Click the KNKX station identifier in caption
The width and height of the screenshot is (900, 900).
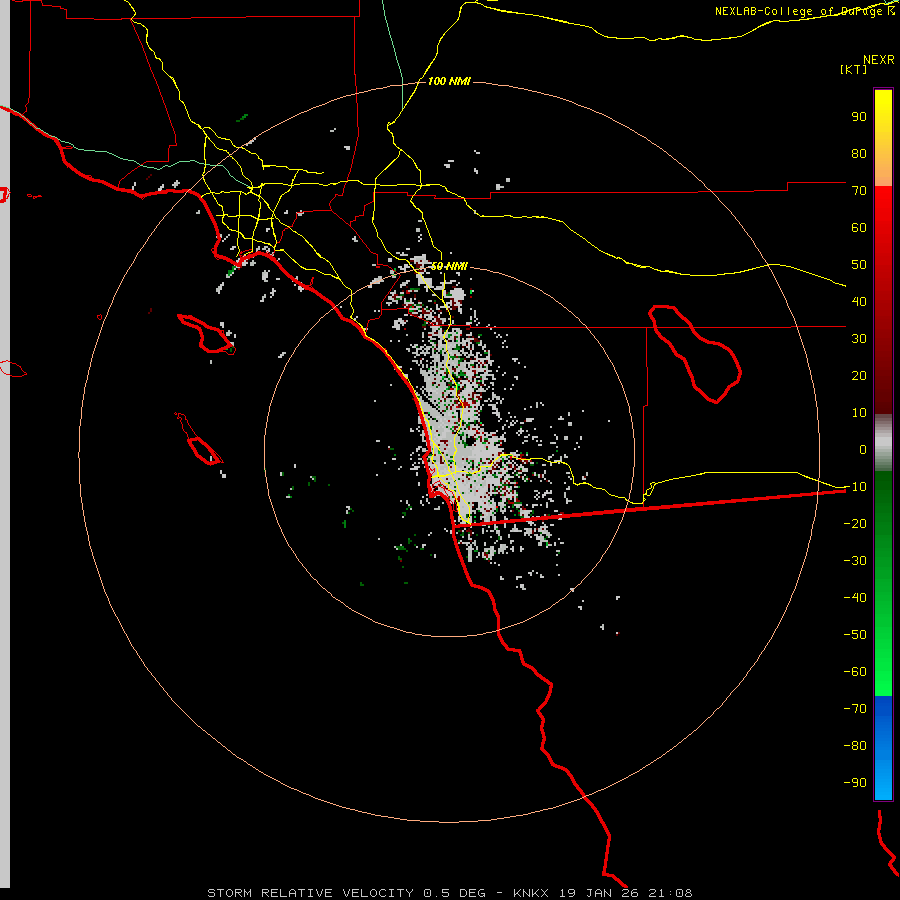click(531, 893)
